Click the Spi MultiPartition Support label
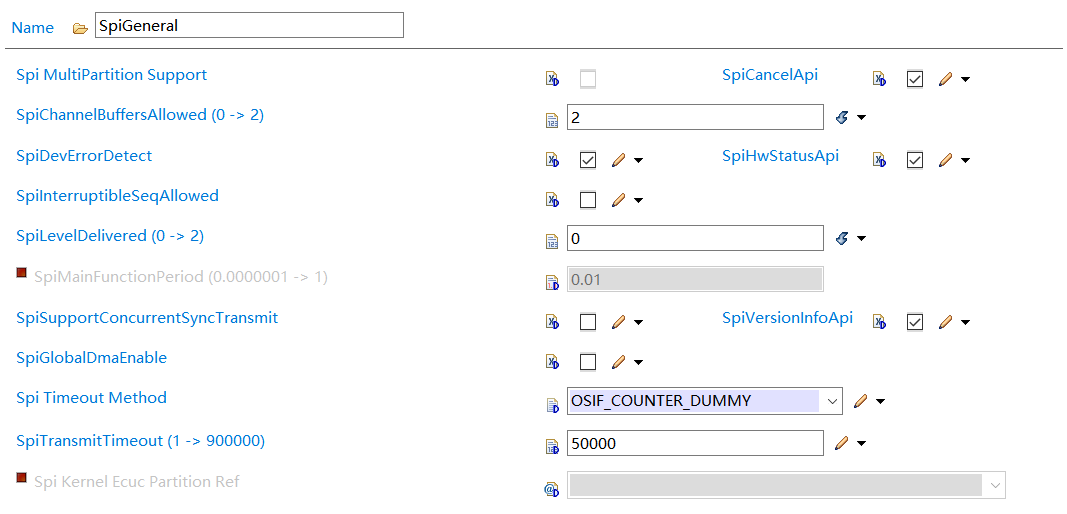The width and height of the screenshot is (1067, 514). (x=112, y=75)
